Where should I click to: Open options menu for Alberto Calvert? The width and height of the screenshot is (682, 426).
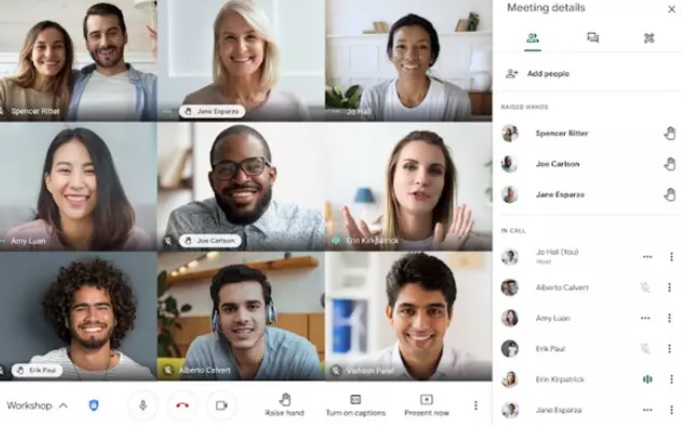point(669,288)
